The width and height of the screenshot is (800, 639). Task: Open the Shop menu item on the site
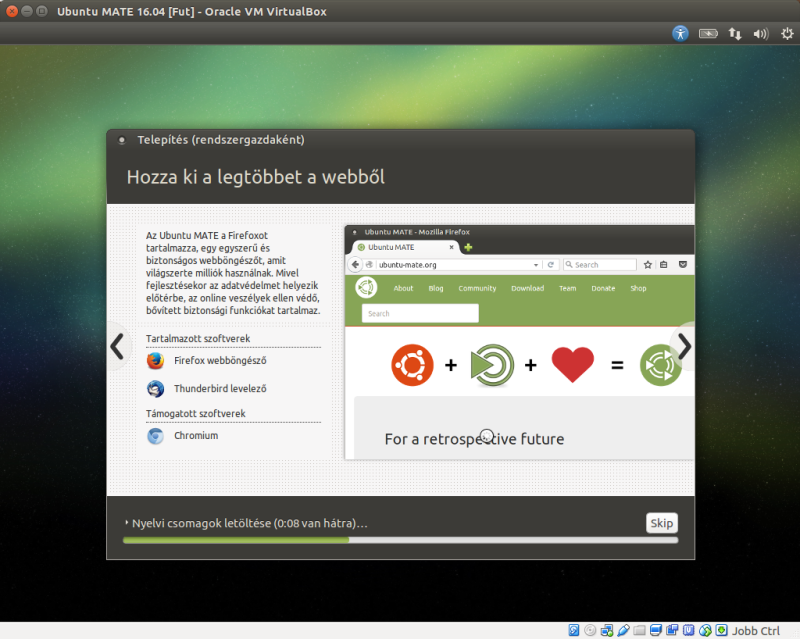pyautogui.click(x=638, y=288)
